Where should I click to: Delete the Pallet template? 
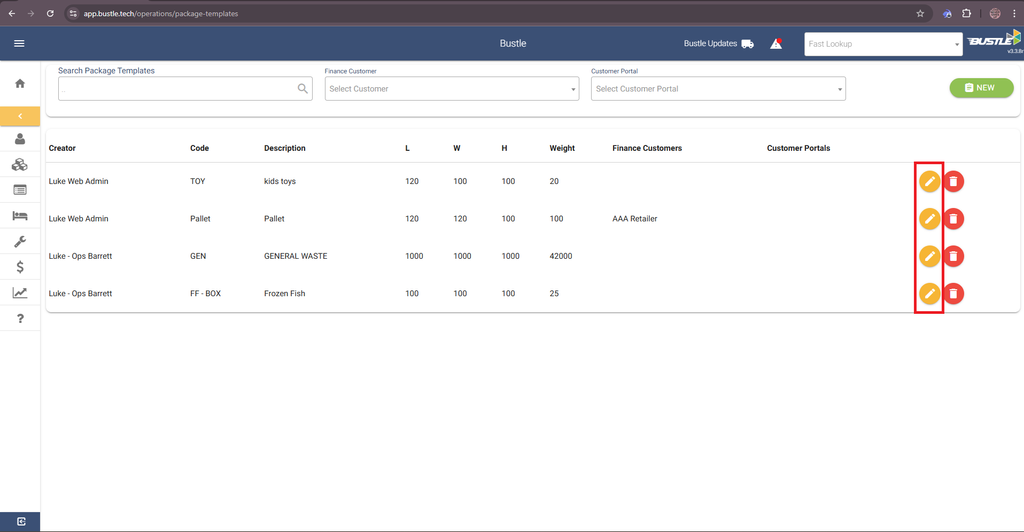point(953,219)
